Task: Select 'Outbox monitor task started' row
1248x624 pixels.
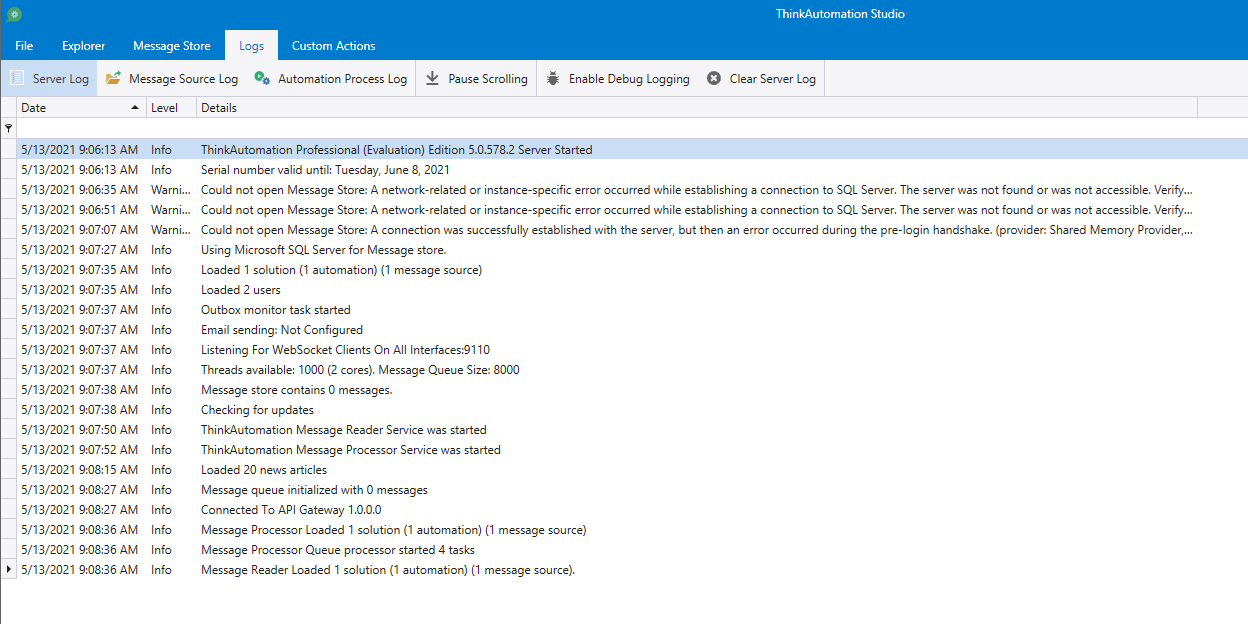Action: (x=624, y=309)
